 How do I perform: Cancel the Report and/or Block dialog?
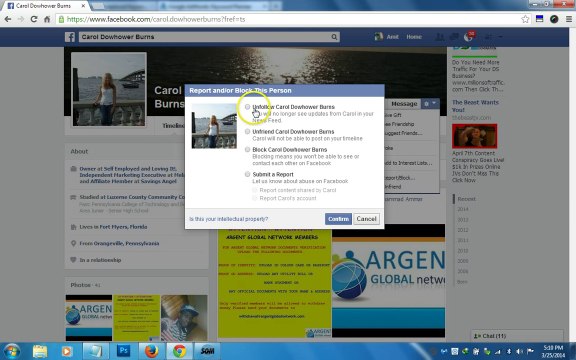point(367,219)
